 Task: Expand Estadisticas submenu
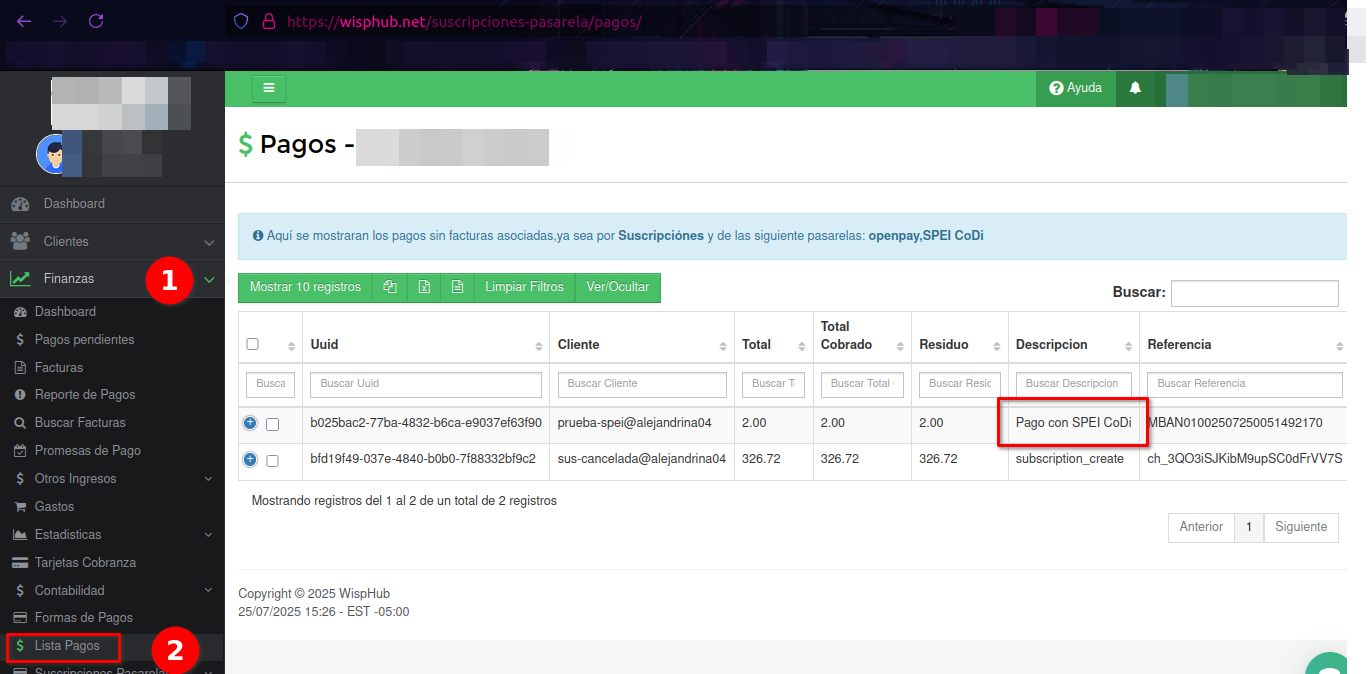(x=112, y=535)
